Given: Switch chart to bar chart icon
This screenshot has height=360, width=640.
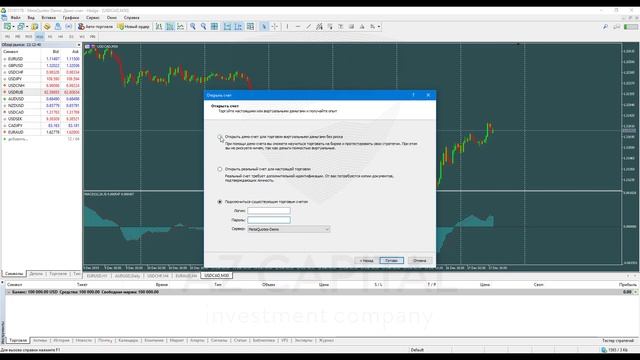Looking at the screenshot, I should click(x=159, y=27).
